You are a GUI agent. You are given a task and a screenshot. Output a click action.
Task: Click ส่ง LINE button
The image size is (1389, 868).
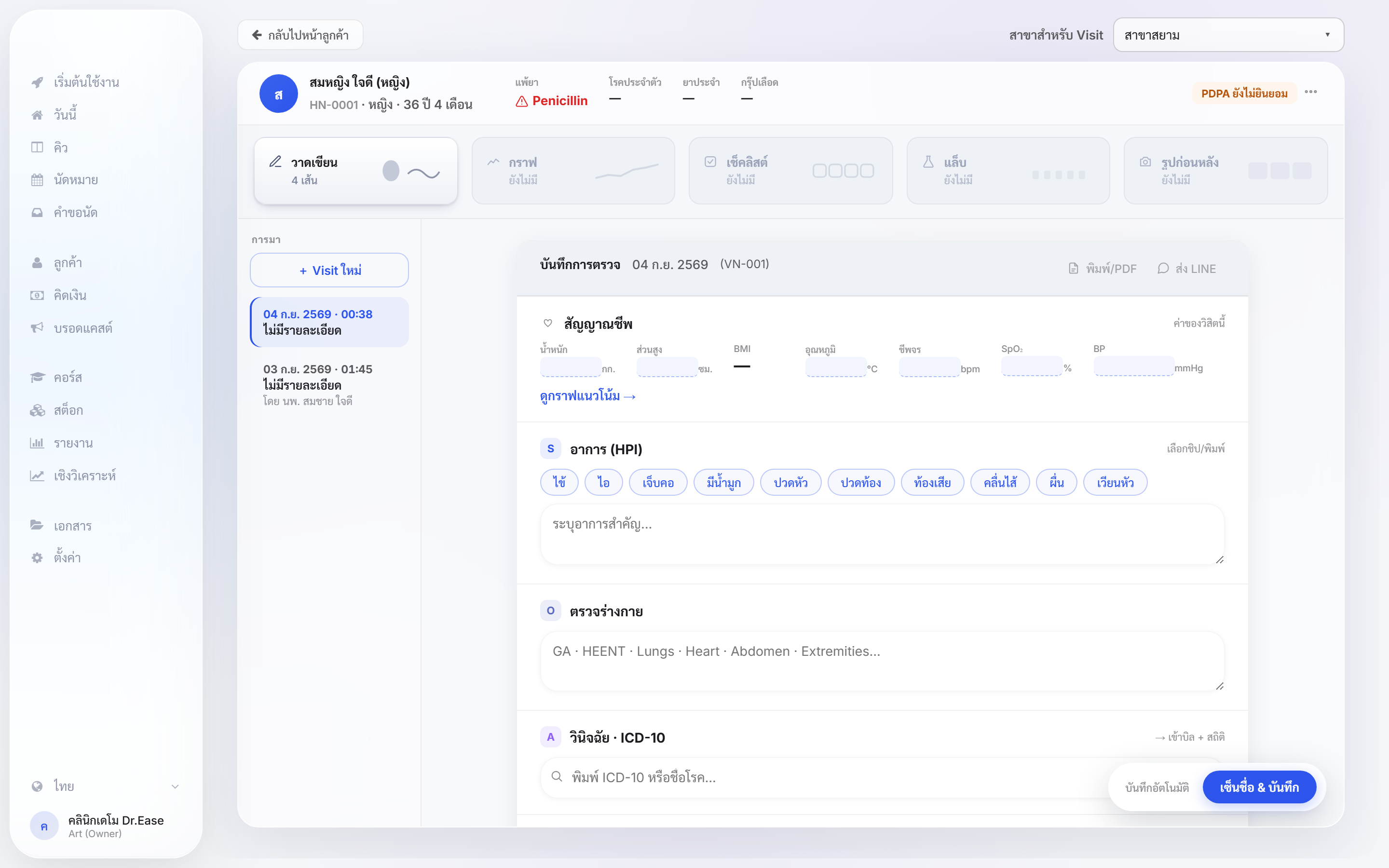coord(1187,269)
